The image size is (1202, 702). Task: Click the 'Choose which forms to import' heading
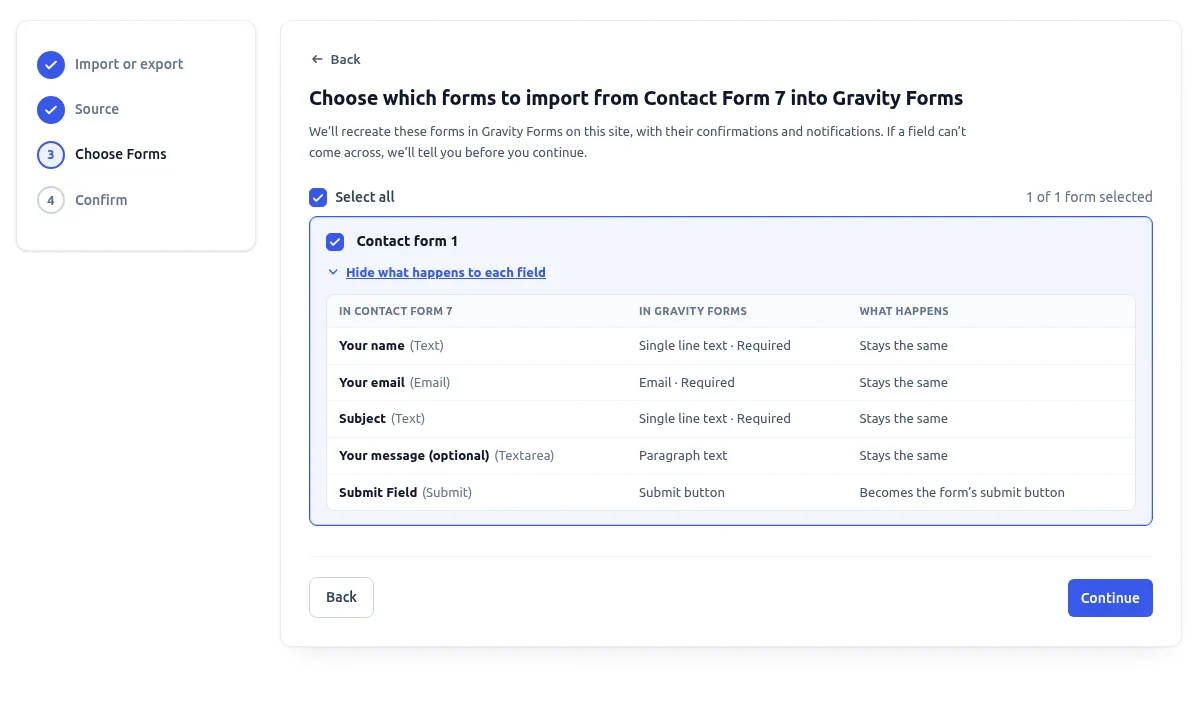(x=636, y=98)
